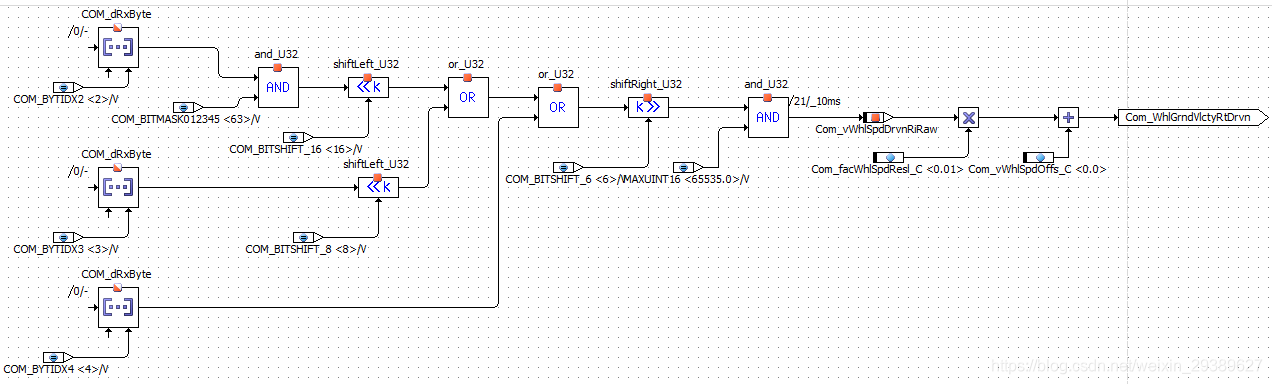Click the 'MAXUINT16 <65535.0>/V' label
The height and width of the screenshot is (384, 1272).
click(686, 180)
